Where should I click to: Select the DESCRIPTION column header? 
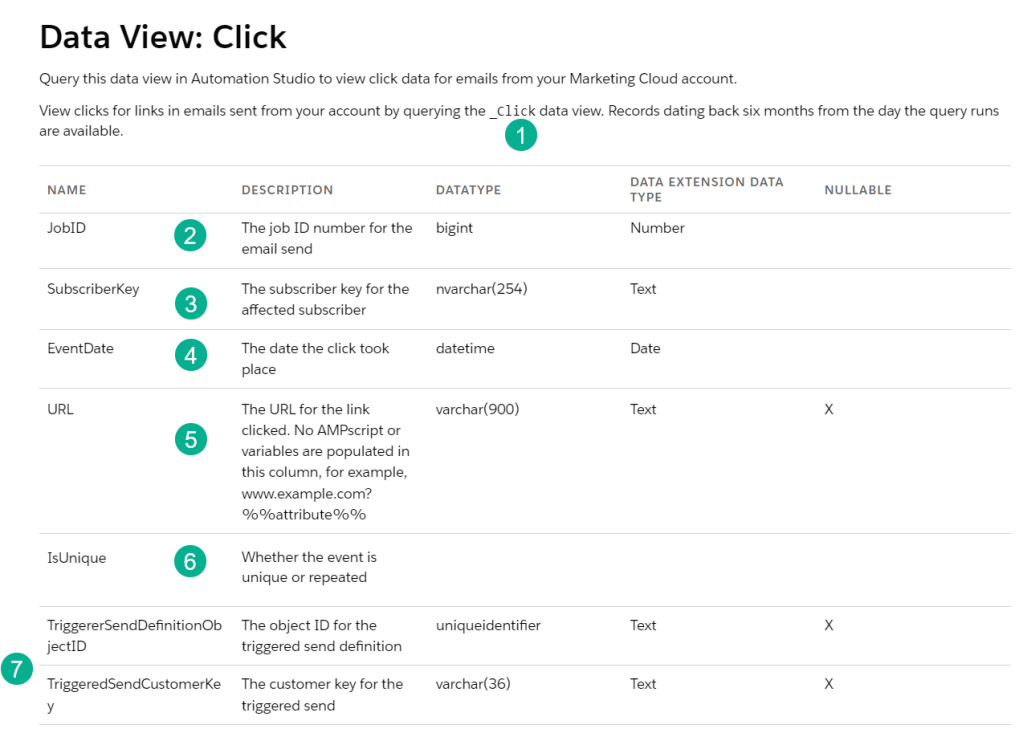tap(287, 190)
